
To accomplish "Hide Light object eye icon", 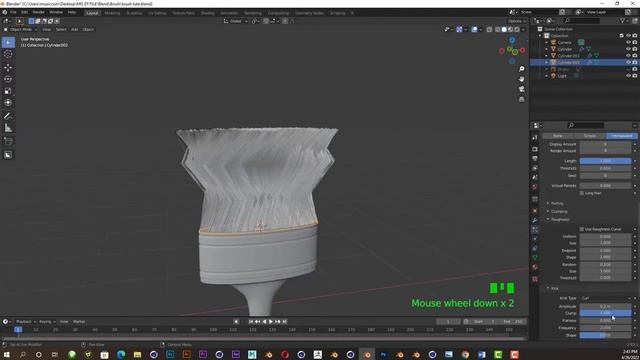I will (x=628, y=76).
